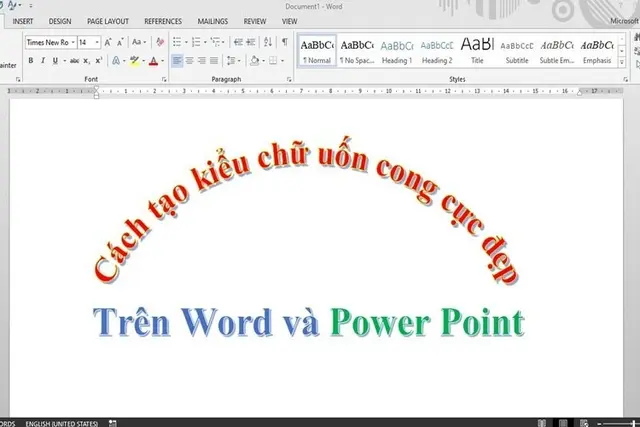Screen dimensions: 640x427
Task: Open the REVIEW tab
Action: (x=255, y=21)
